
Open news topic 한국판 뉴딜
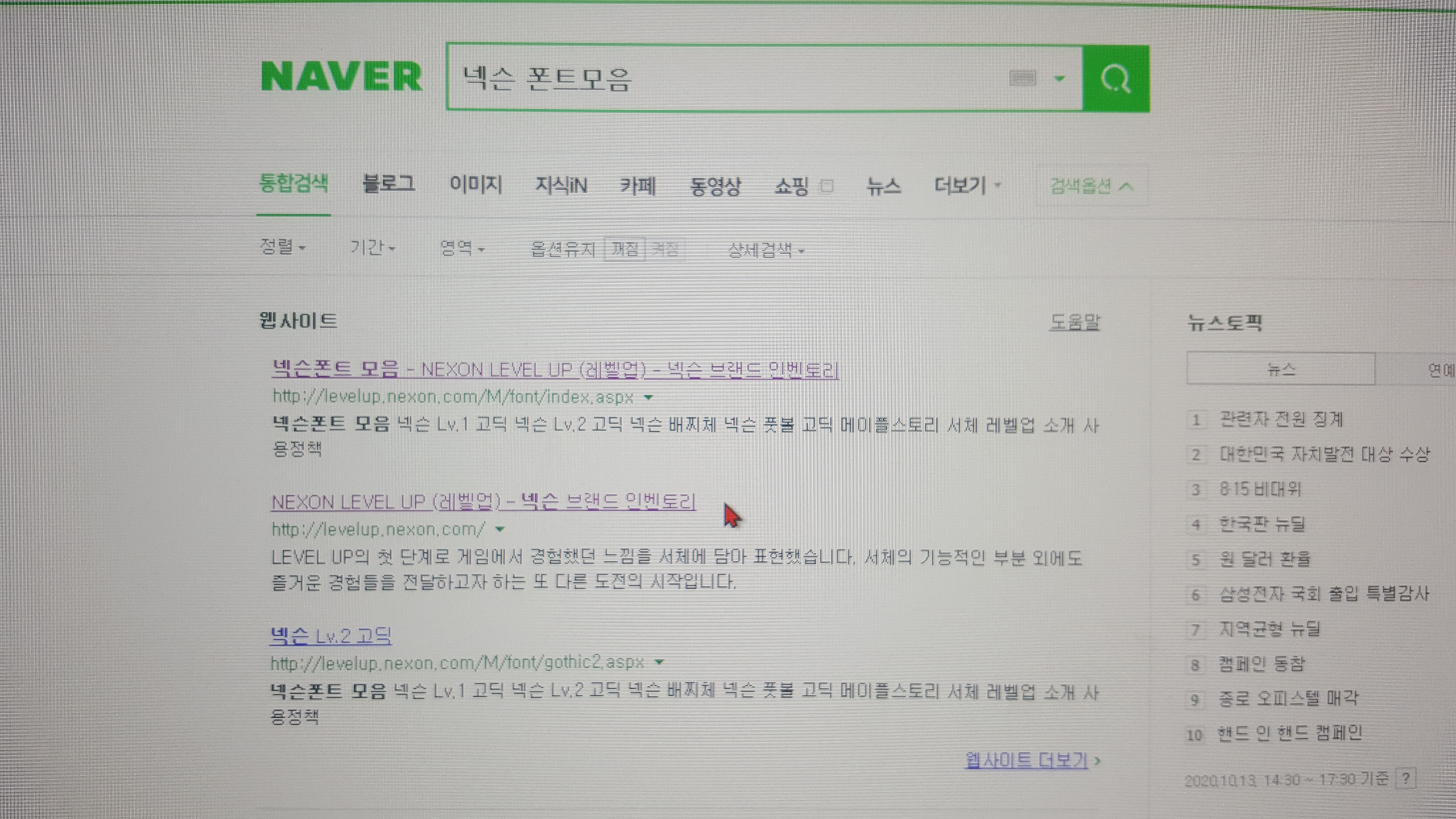pyautogui.click(x=1262, y=524)
